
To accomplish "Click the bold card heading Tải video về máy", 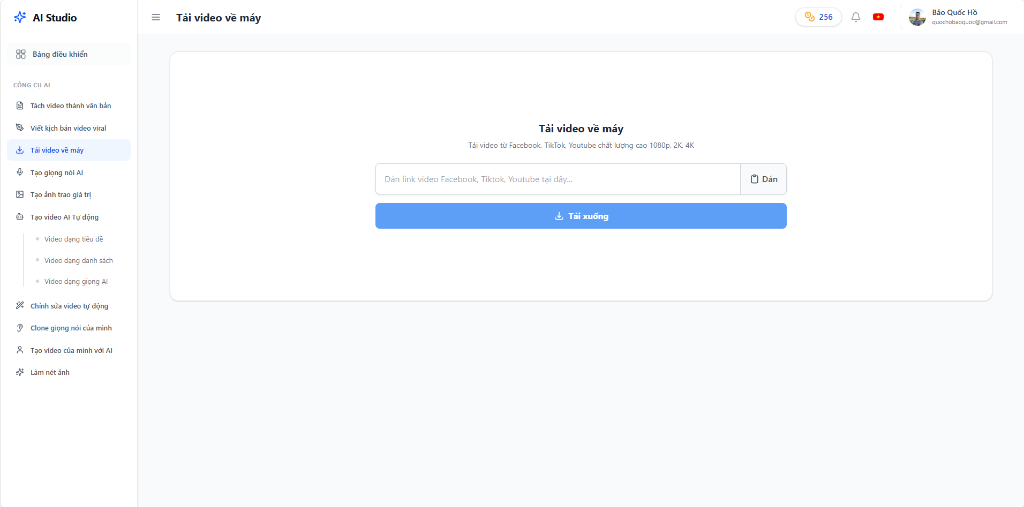I will coord(581,129).
